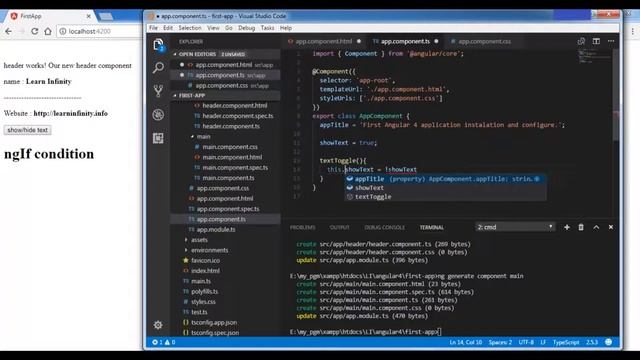Screen dimensions: 640x360
Task: Open the Edit menu
Action: 168,28
